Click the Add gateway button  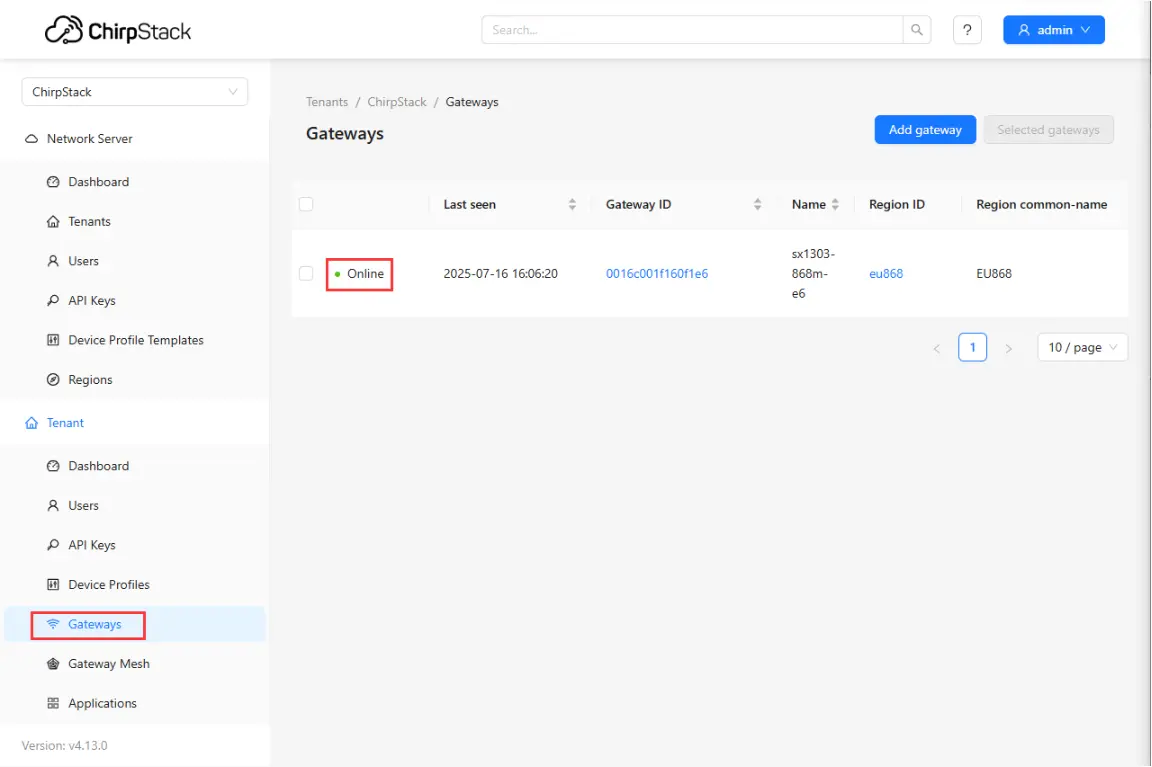(x=924, y=129)
